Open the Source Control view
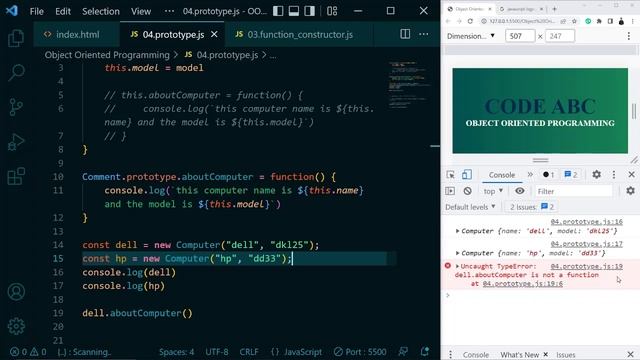The image size is (640, 360). [16, 107]
